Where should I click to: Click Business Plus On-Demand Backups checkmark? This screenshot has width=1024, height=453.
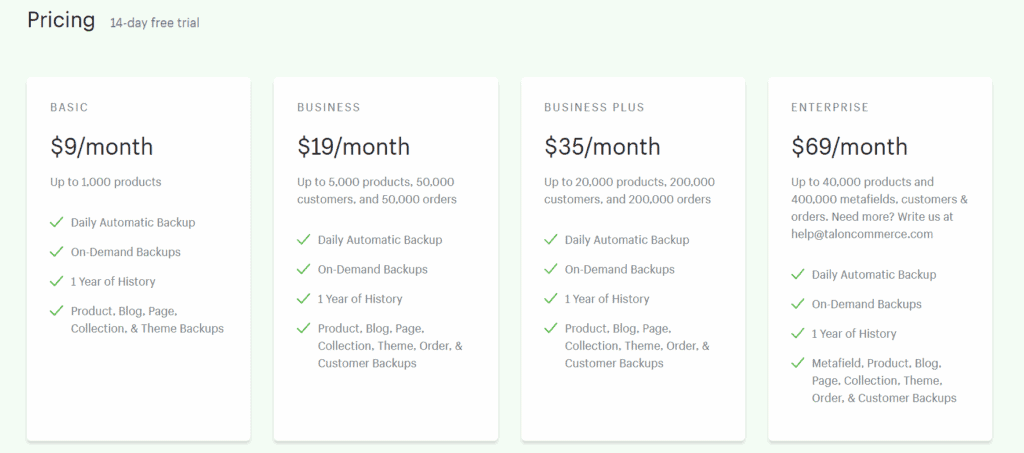(551, 269)
